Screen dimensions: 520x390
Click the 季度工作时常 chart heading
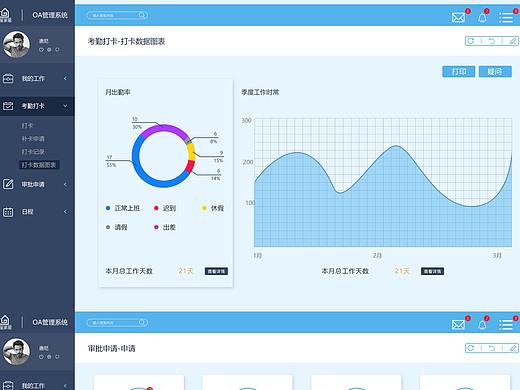(260, 92)
